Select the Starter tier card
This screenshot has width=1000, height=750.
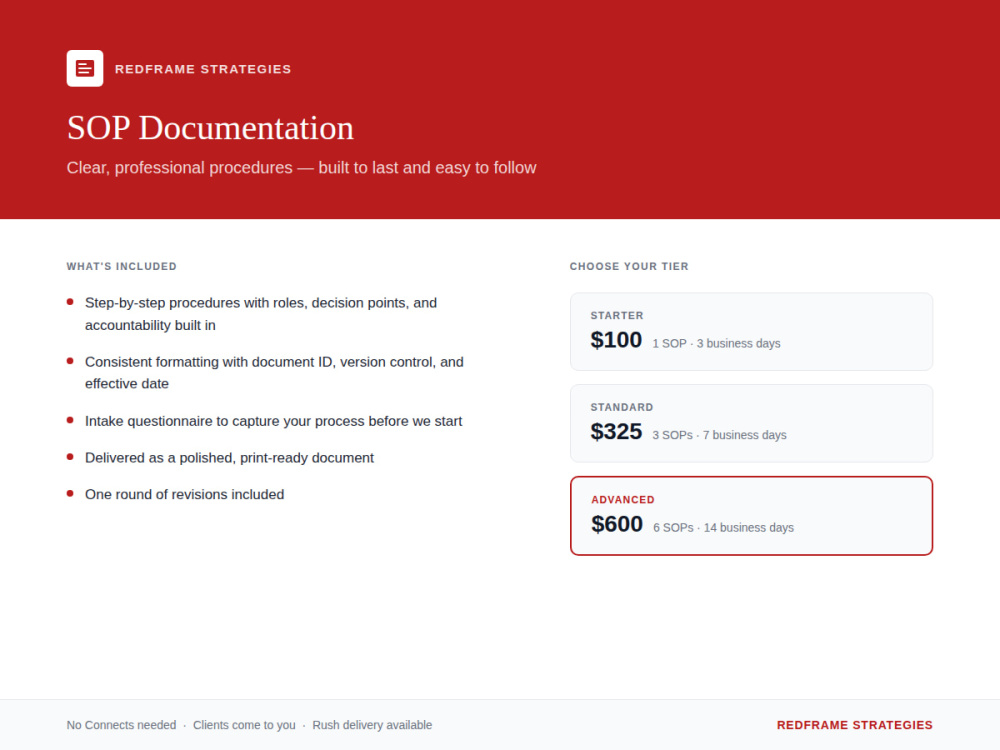click(x=751, y=332)
